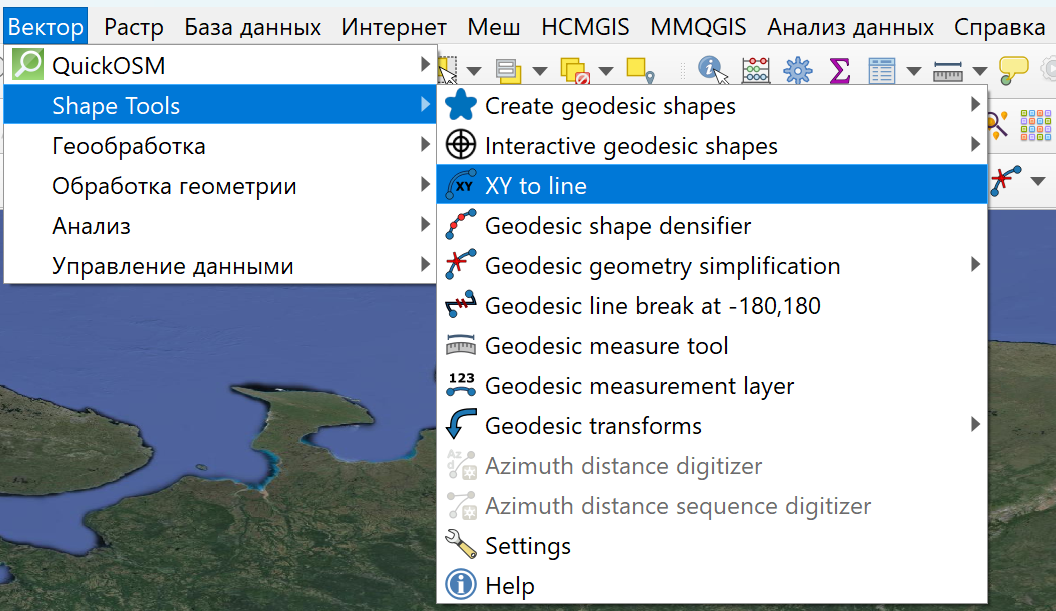Open the Растр menu
Image resolution: width=1056 pixels, height=611 pixels.
click(x=133, y=27)
